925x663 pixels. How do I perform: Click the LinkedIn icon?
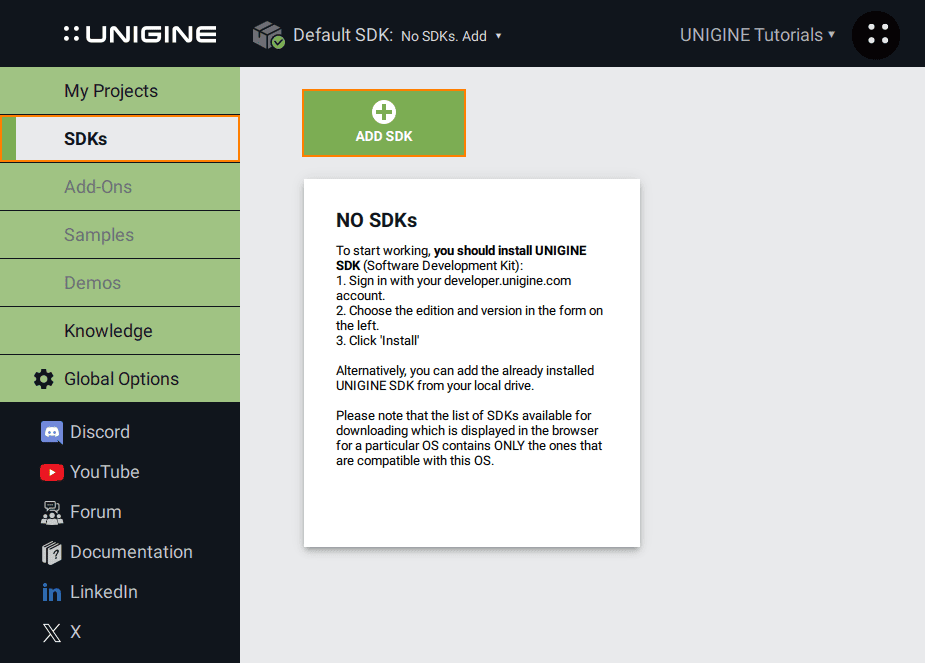click(x=52, y=592)
